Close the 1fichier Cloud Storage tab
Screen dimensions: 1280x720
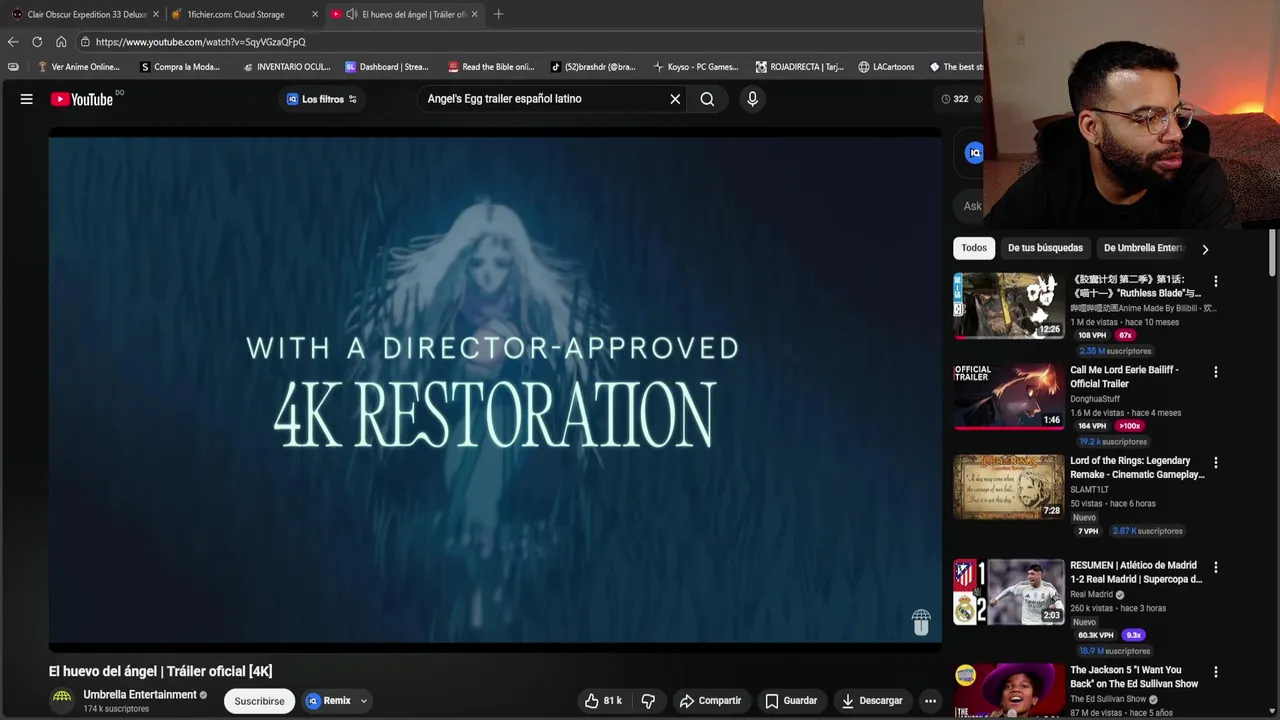[x=315, y=14]
